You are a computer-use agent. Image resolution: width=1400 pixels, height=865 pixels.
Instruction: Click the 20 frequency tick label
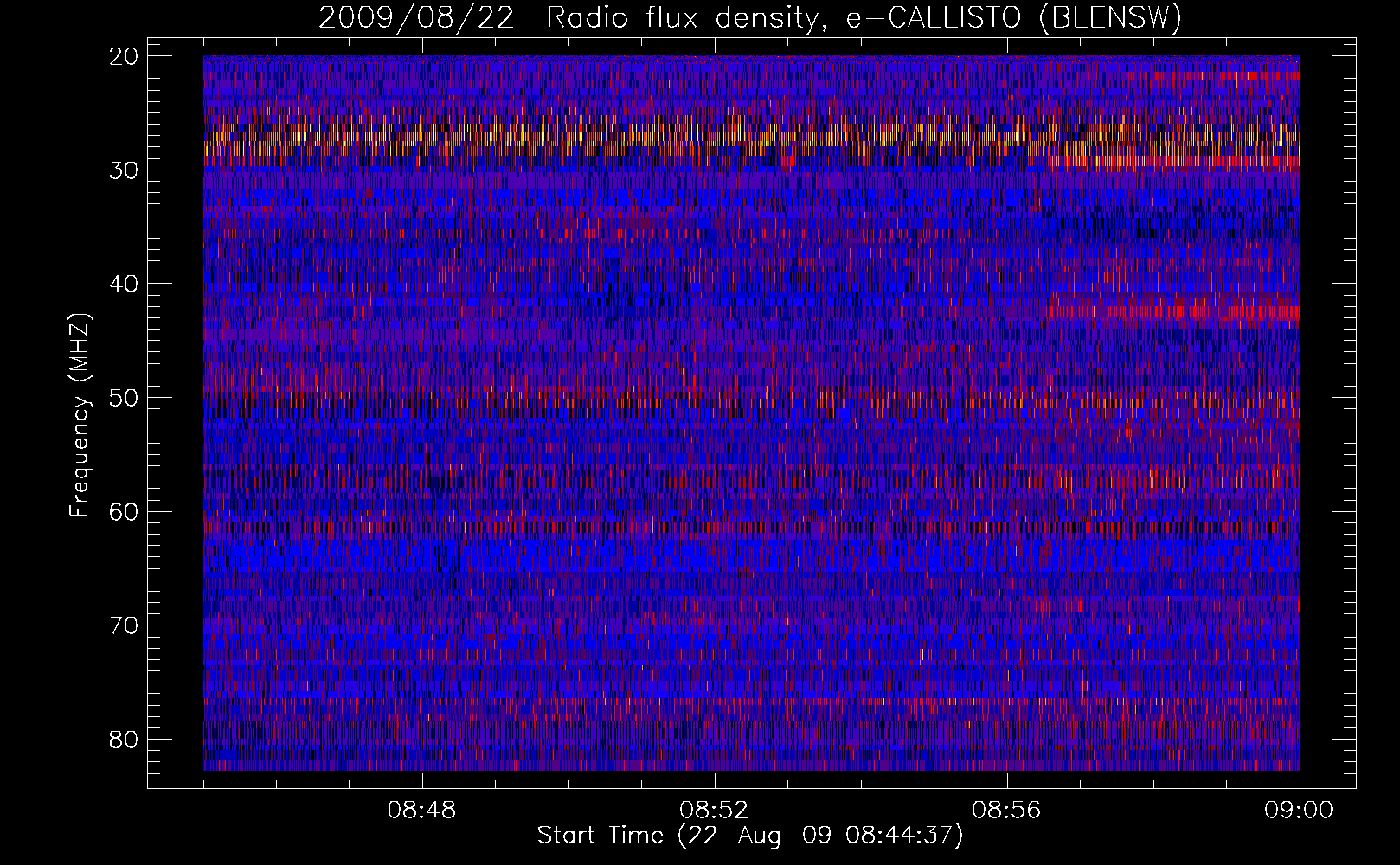point(125,56)
